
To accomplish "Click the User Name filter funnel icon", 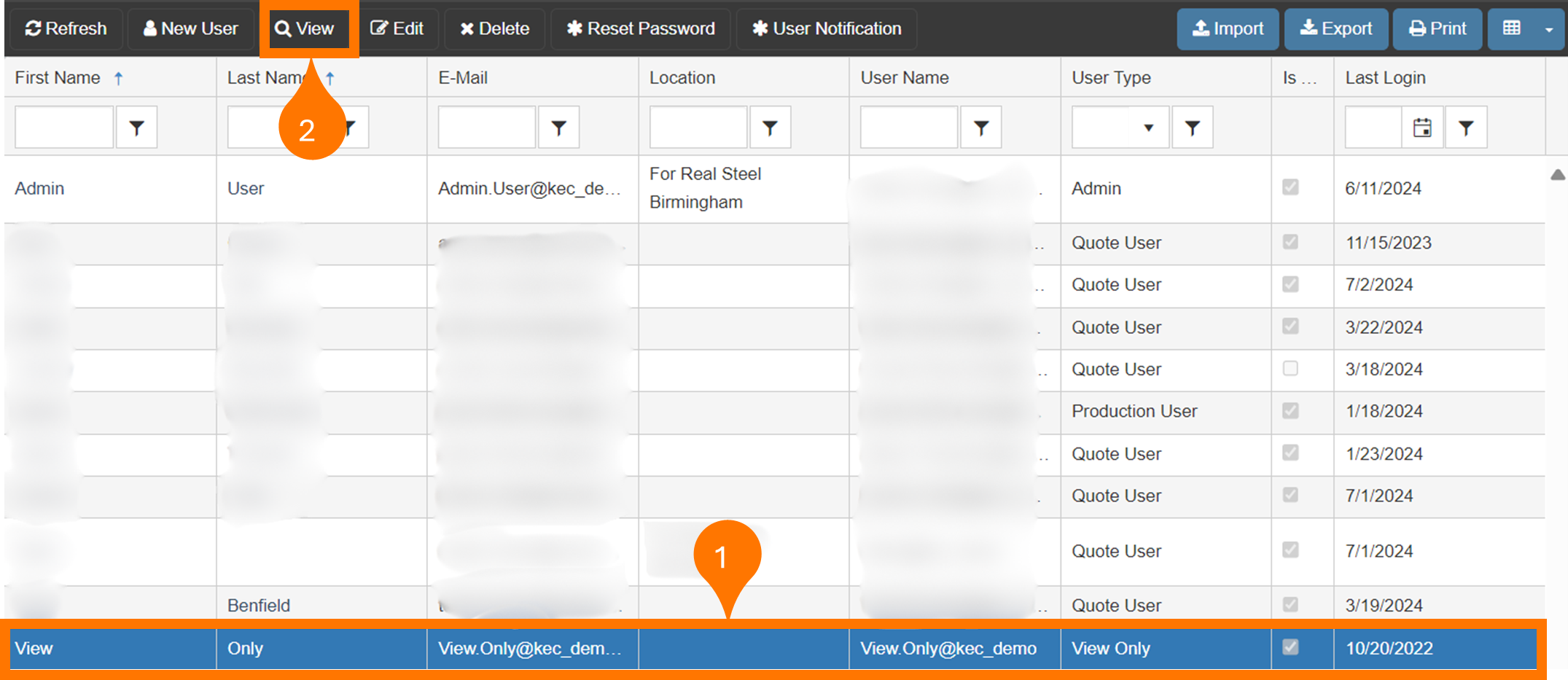I will point(981,128).
